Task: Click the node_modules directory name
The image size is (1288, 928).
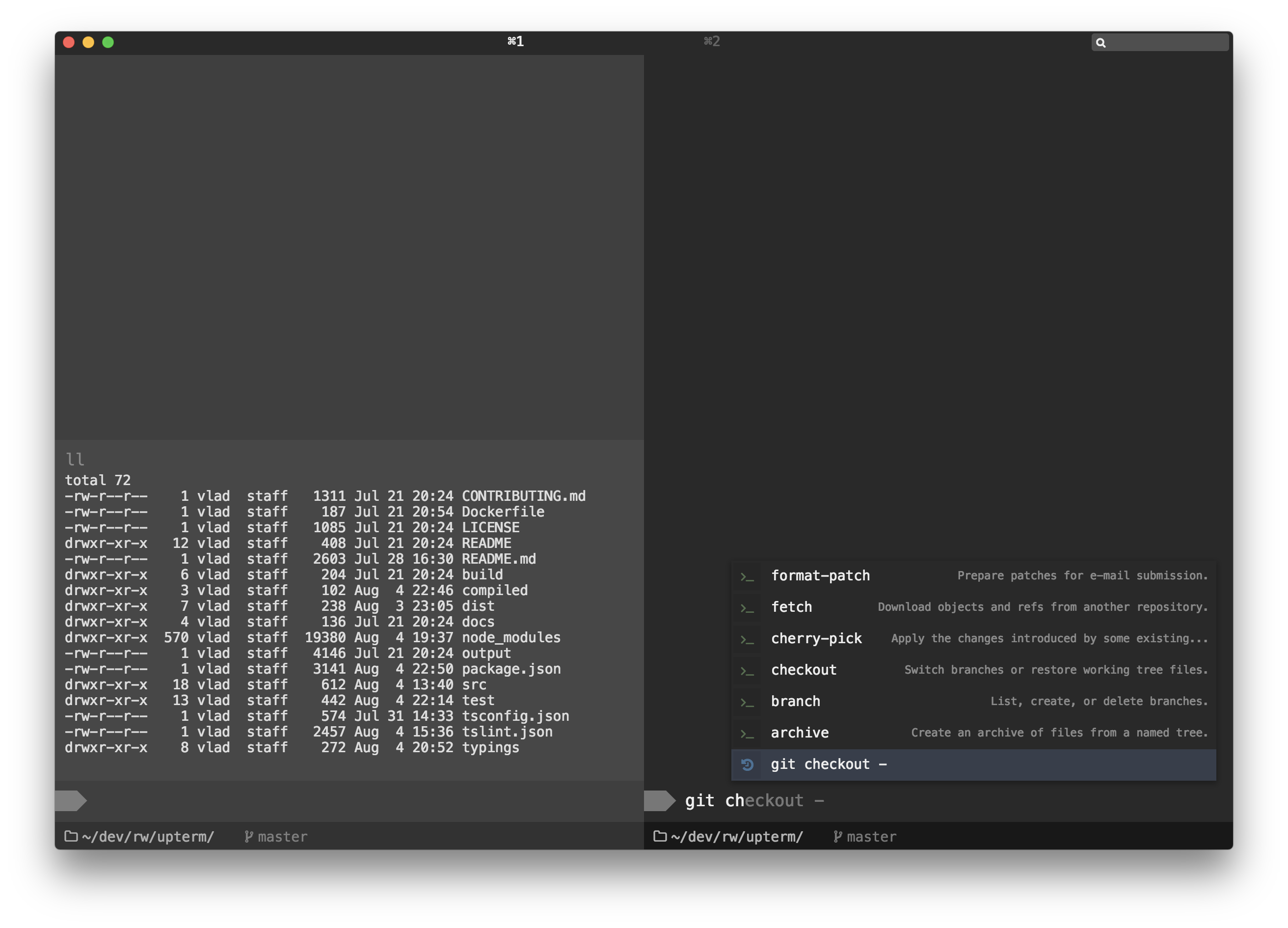Action: coord(511,637)
